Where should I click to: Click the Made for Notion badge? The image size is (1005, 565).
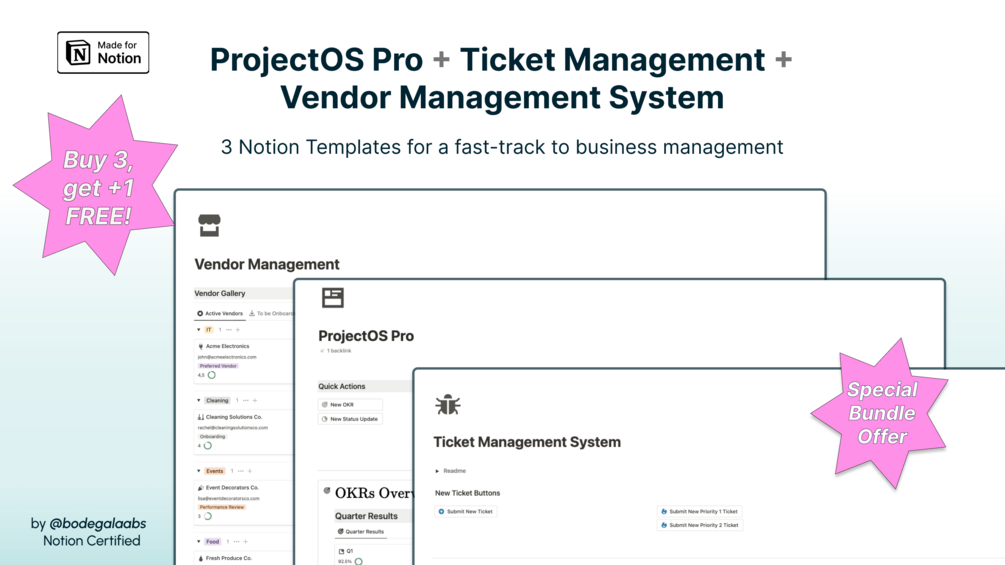pyautogui.click(x=103, y=53)
